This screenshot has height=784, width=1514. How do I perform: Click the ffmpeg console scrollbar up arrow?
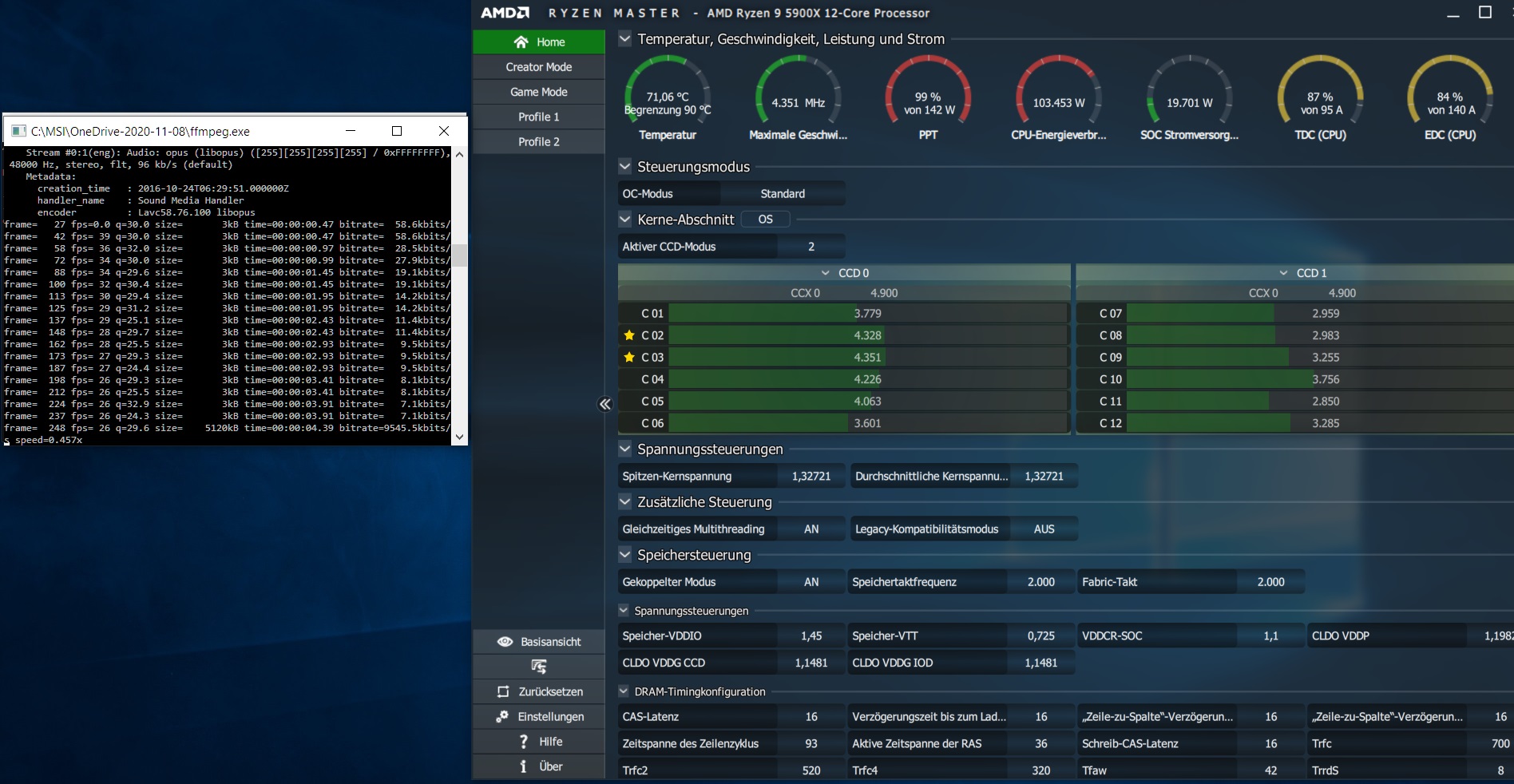[x=459, y=154]
